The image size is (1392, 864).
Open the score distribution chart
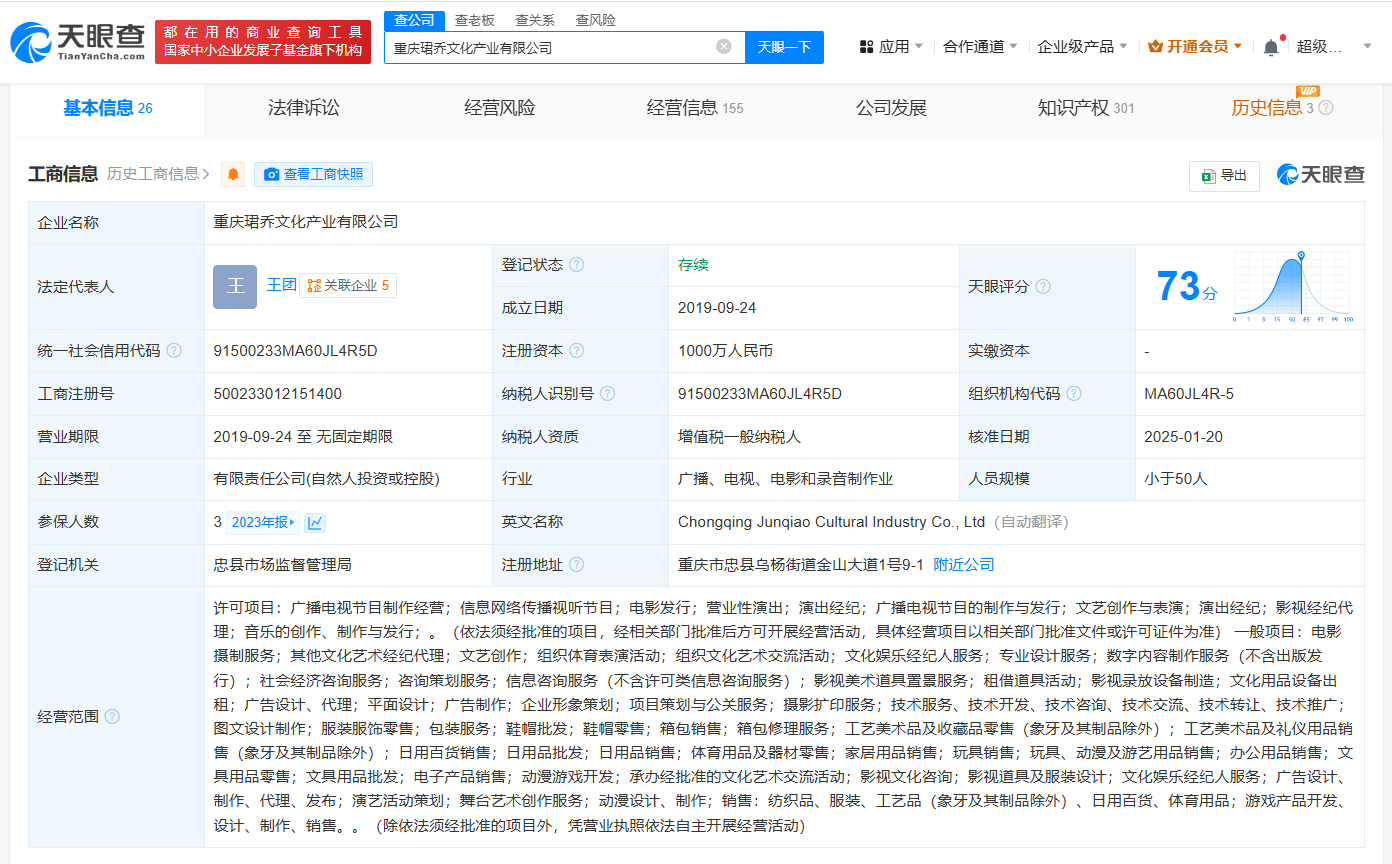pos(1293,287)
